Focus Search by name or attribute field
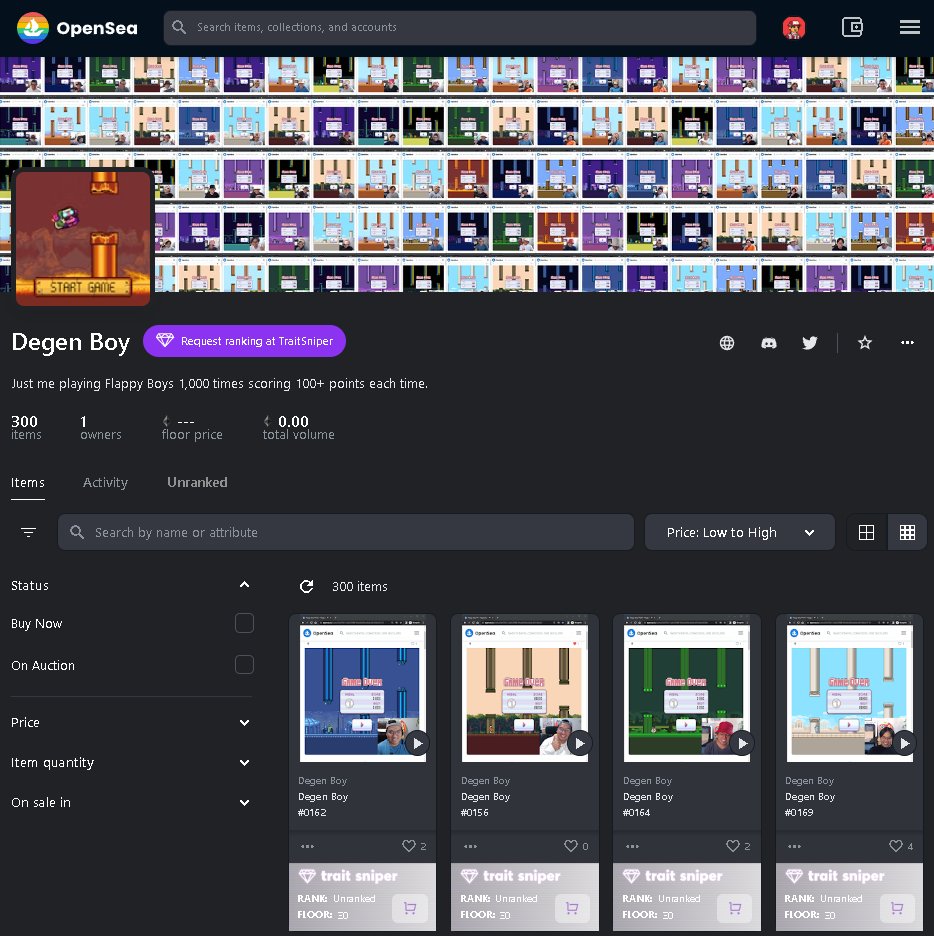 (346, 532)
